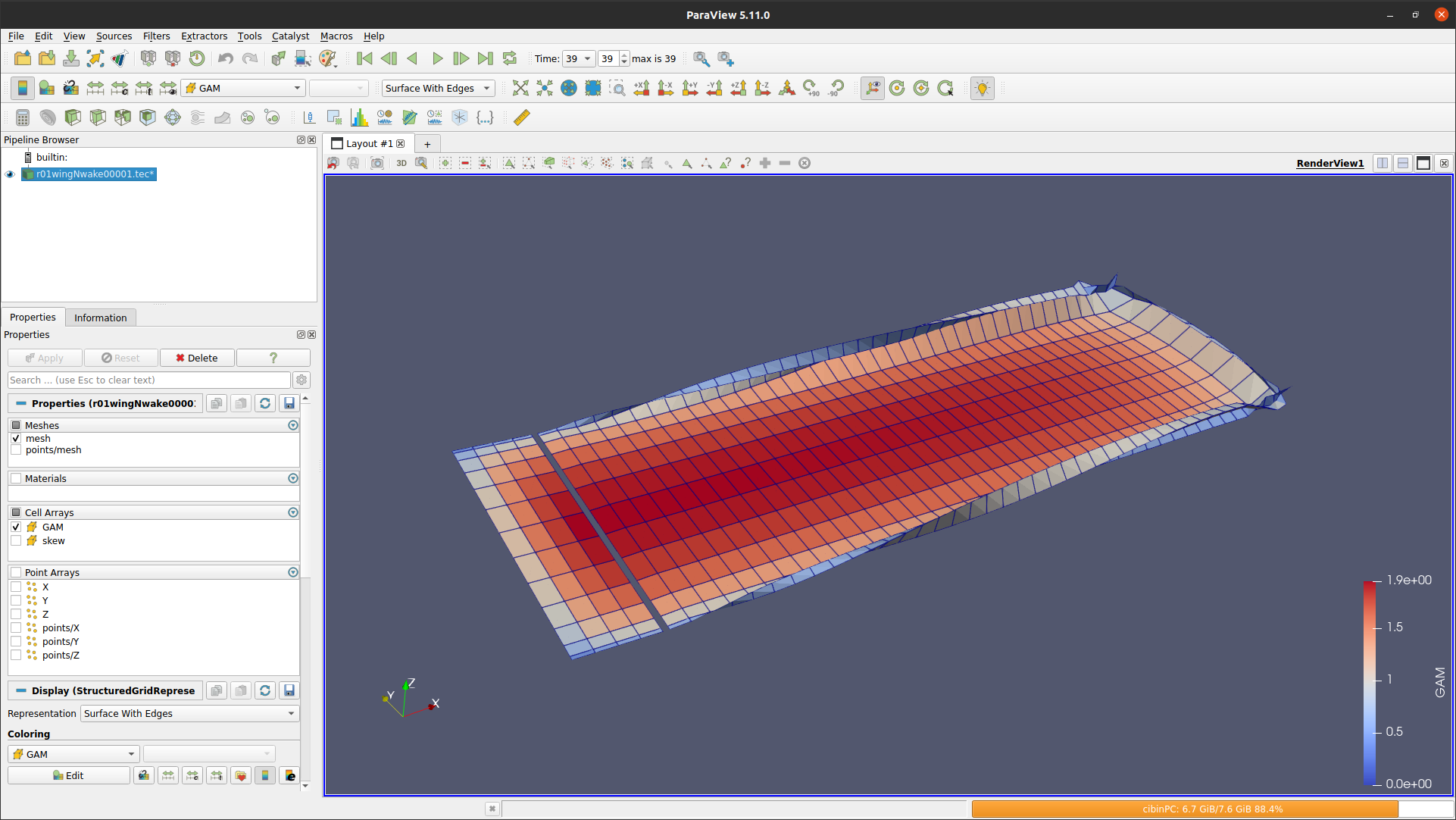Screen dimensions: 1456x820
Task: Uncheck the mesh item under Meshes
Action: 16,438
